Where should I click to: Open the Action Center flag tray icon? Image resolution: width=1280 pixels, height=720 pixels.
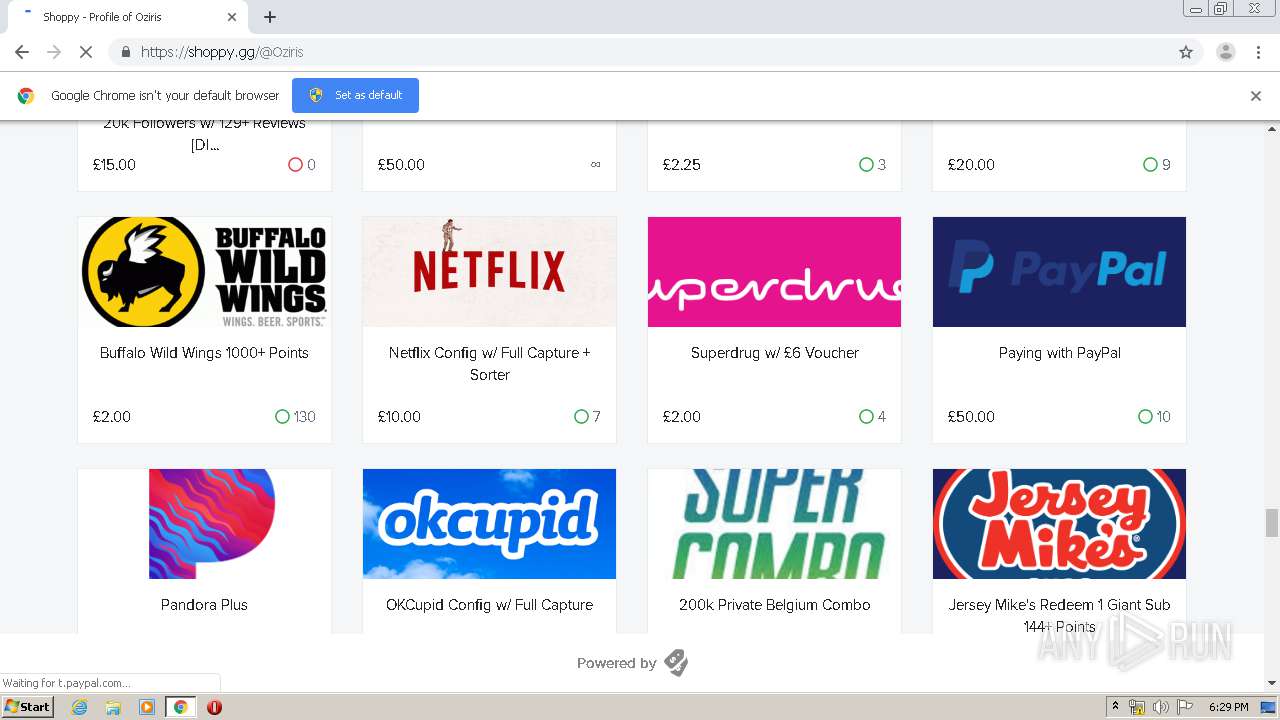(x=1185, y=707)
